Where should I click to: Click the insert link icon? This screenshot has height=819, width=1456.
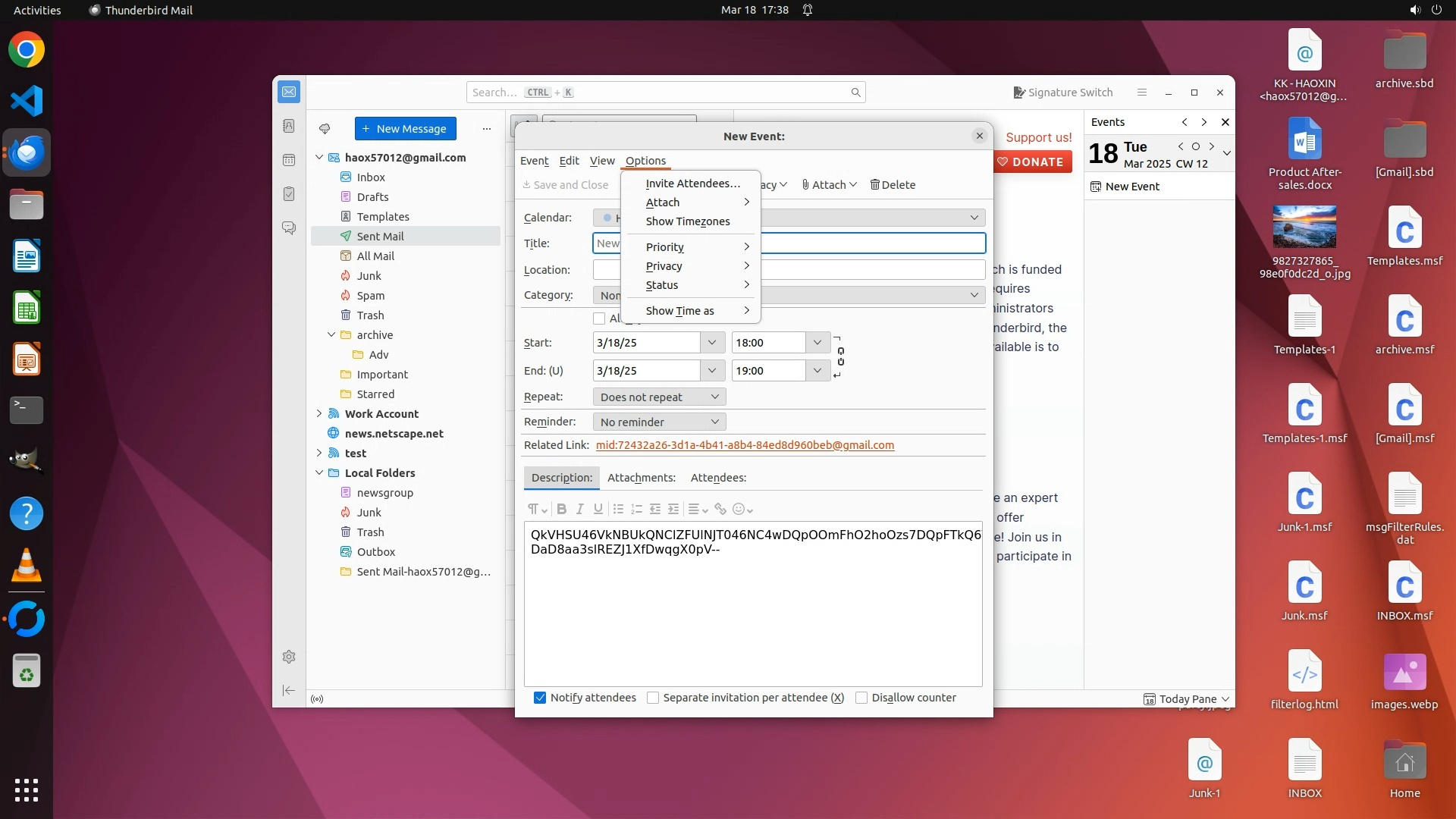point(720,509)
